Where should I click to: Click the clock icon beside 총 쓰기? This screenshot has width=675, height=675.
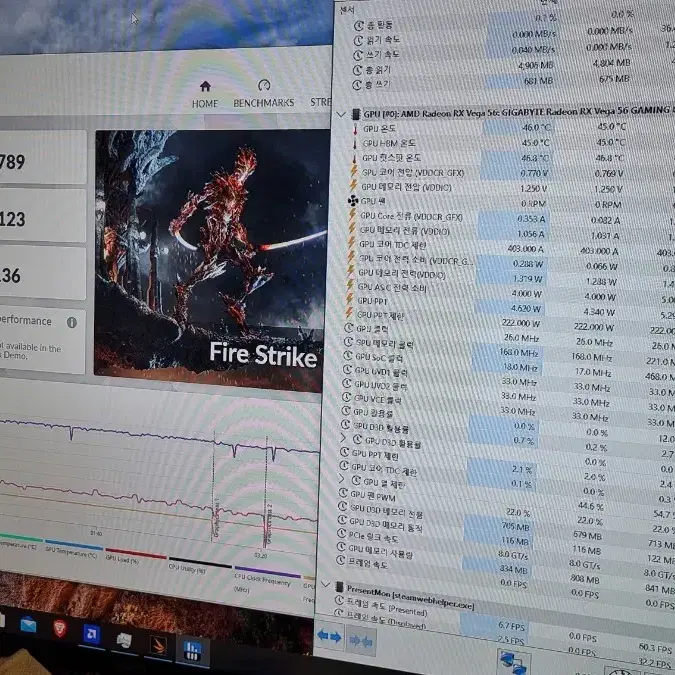pyautogui.click(x=357, y=85)
